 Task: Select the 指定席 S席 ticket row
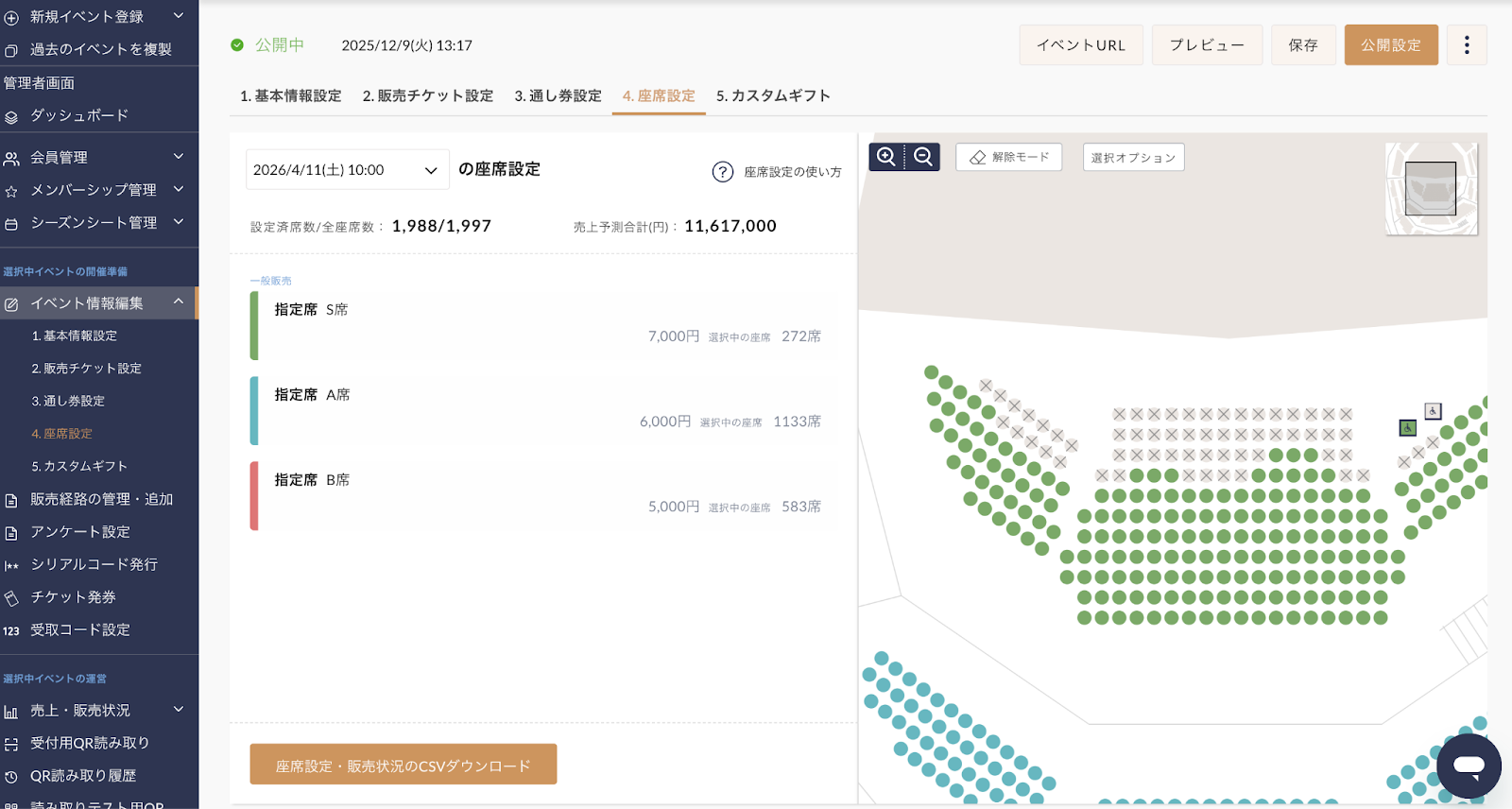point(543,324)
